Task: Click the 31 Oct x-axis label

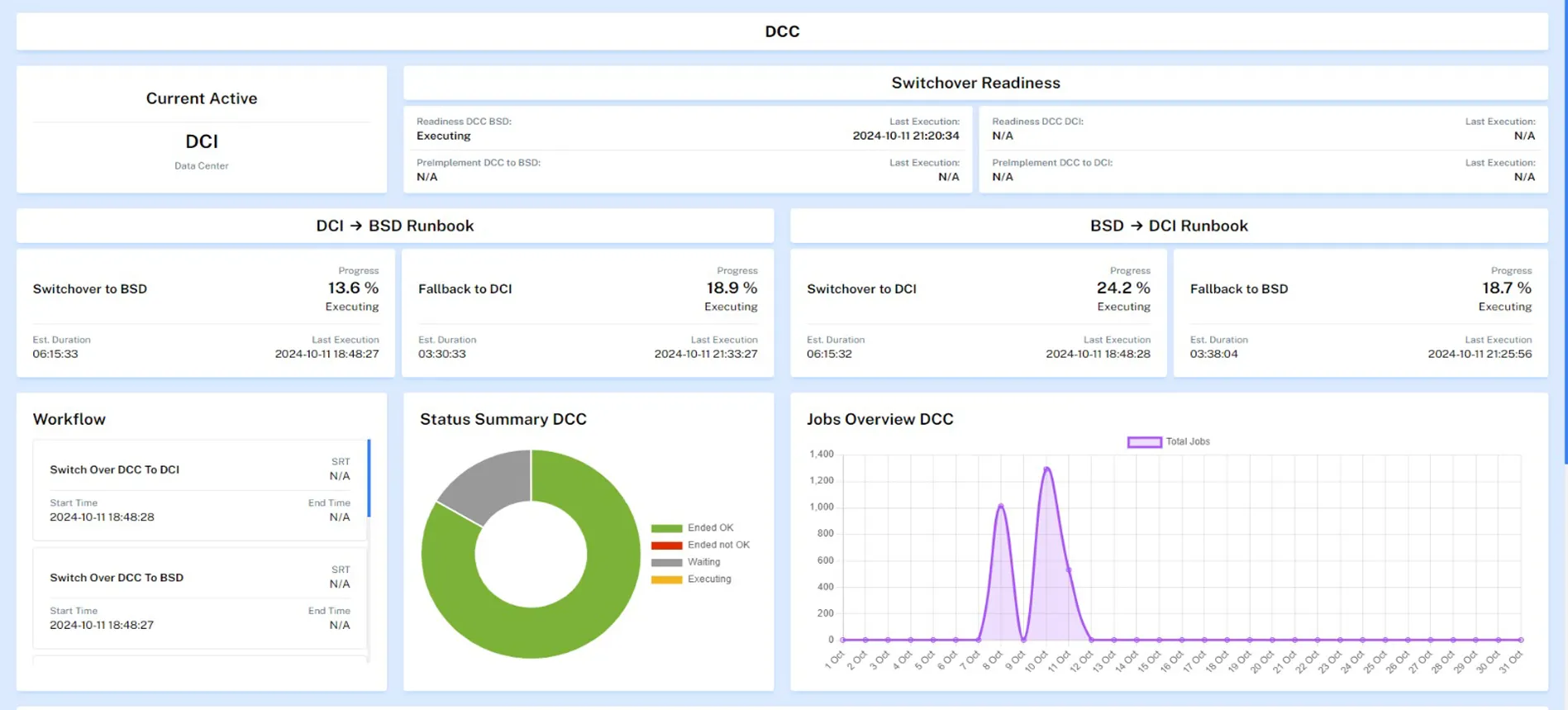Action: [1510, 662]
